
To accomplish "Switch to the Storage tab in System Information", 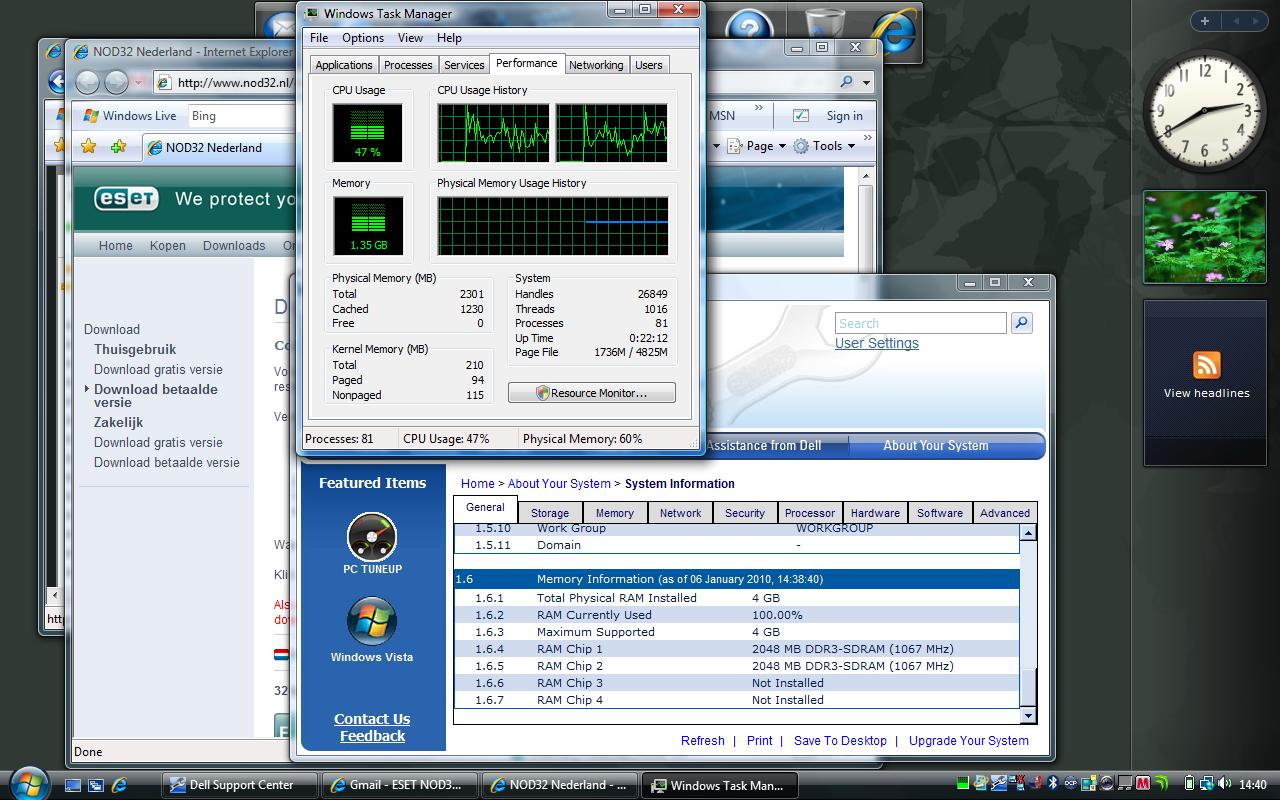I will point(549,513).
